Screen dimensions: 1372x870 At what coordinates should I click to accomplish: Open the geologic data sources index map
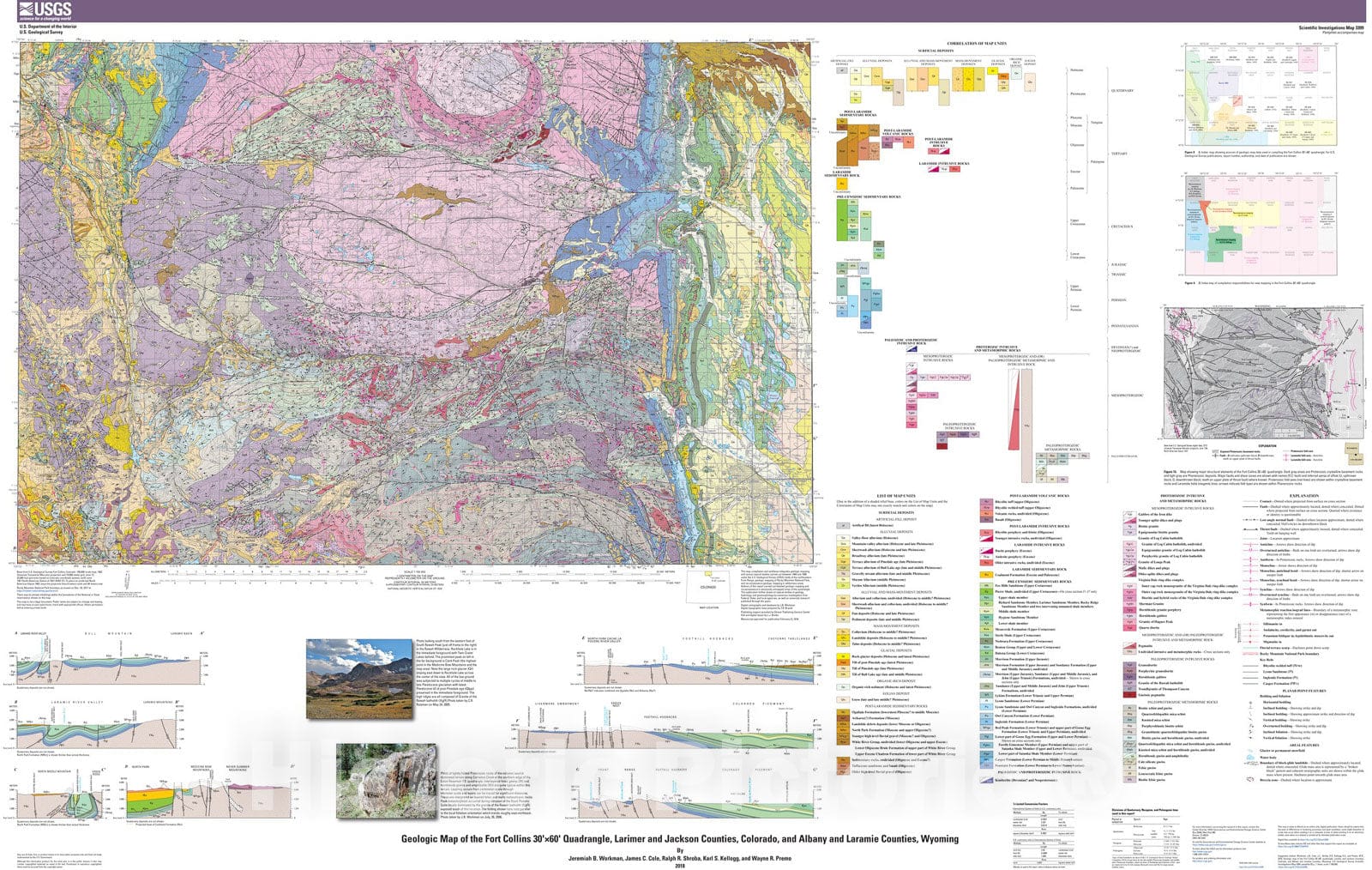[1261, 94]
